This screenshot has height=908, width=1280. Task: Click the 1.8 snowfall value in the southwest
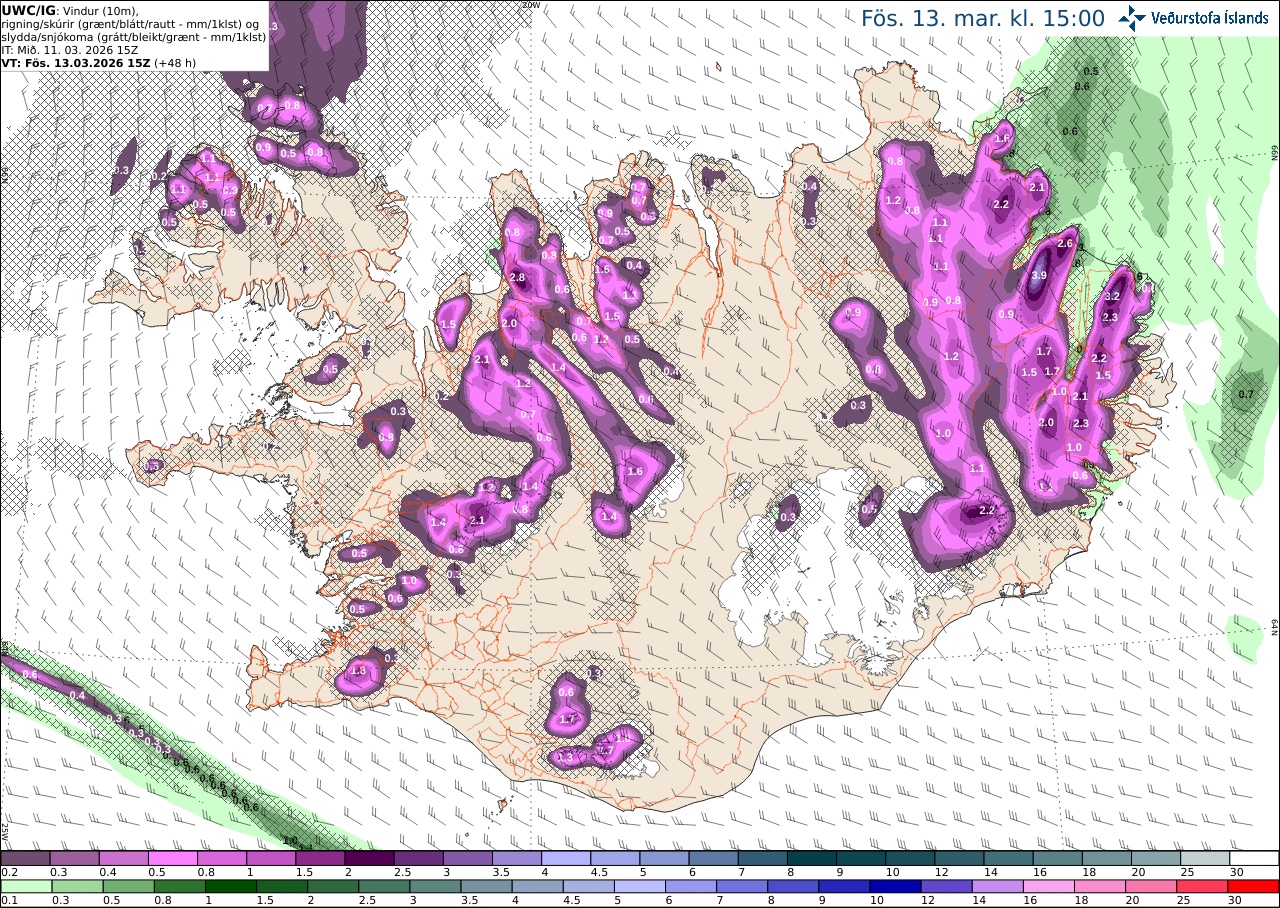tap(359, 670)
